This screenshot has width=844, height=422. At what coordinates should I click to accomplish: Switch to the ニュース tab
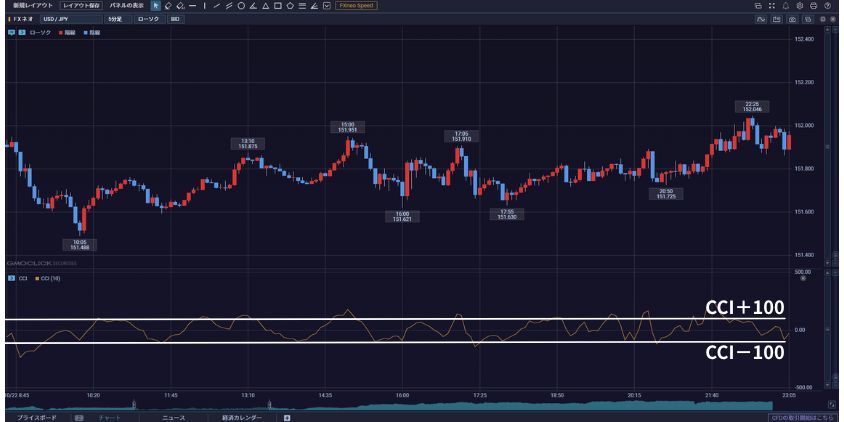(174, 416)
